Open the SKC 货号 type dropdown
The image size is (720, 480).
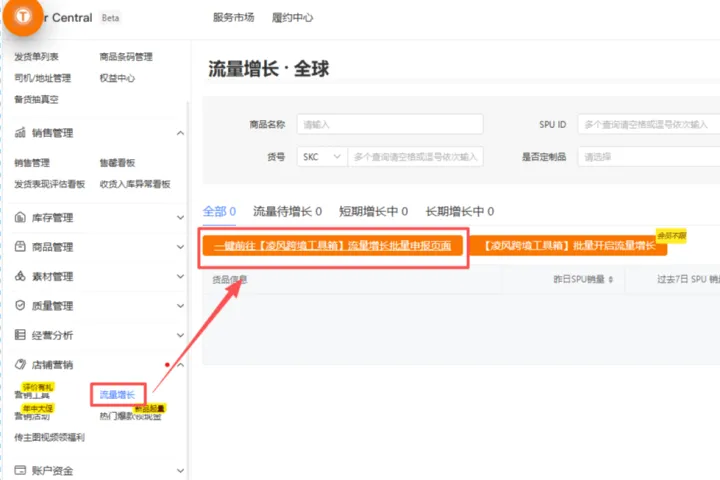(x=322, y=157)
